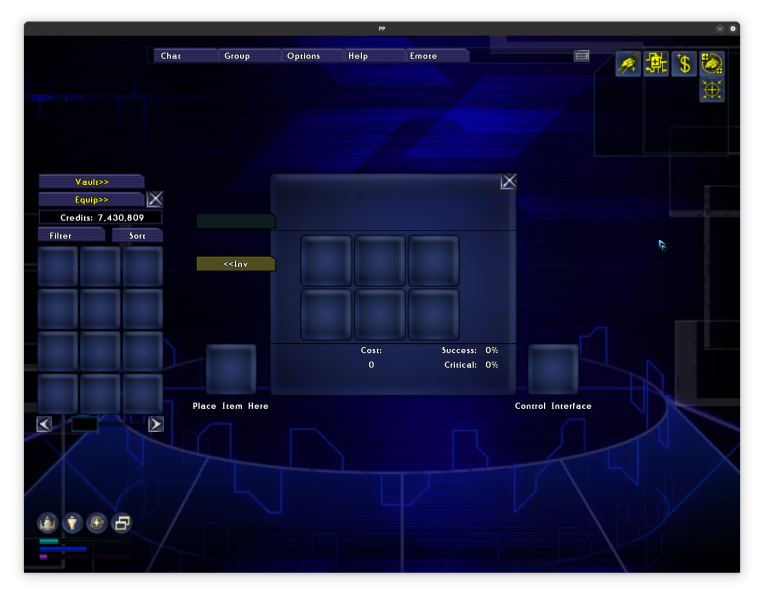Click the glowing star round icon
Screen dimensions: 764x599
(x=97, y=523)
